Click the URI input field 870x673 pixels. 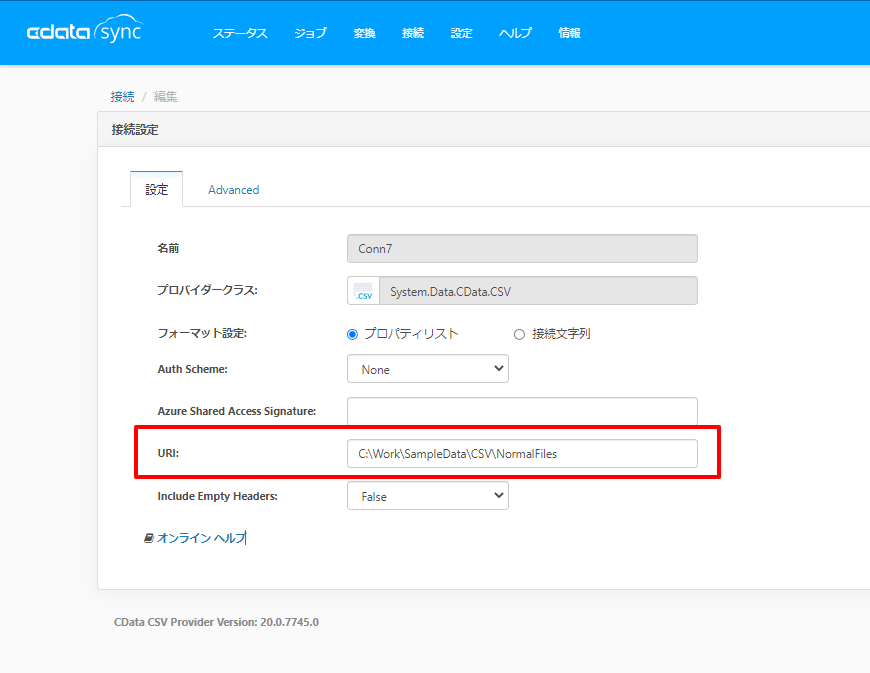click(522, 454)
